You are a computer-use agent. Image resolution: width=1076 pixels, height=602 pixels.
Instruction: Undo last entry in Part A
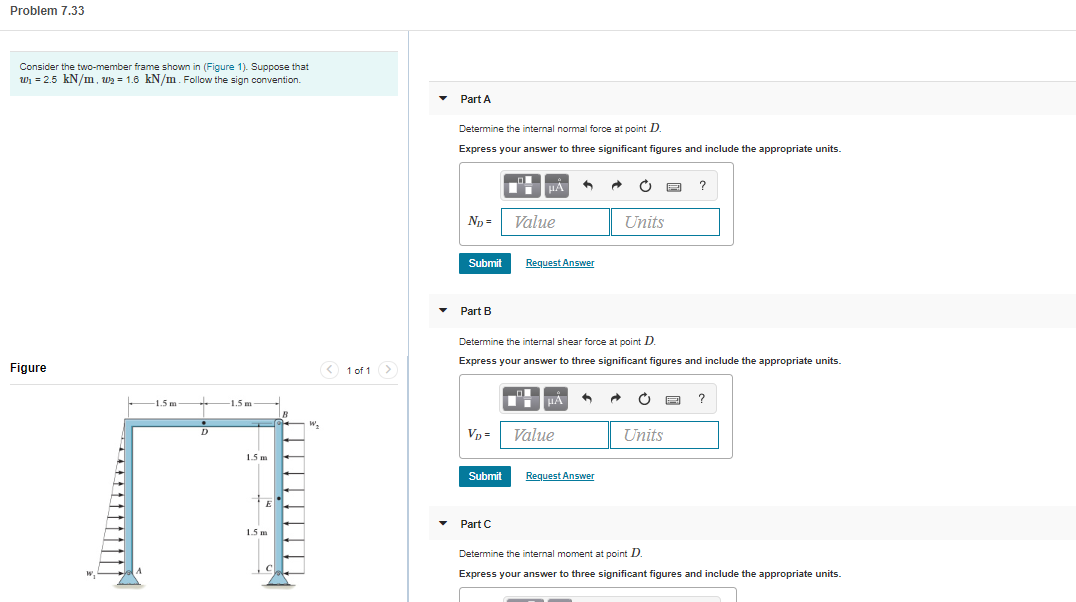tap(587, 185)
